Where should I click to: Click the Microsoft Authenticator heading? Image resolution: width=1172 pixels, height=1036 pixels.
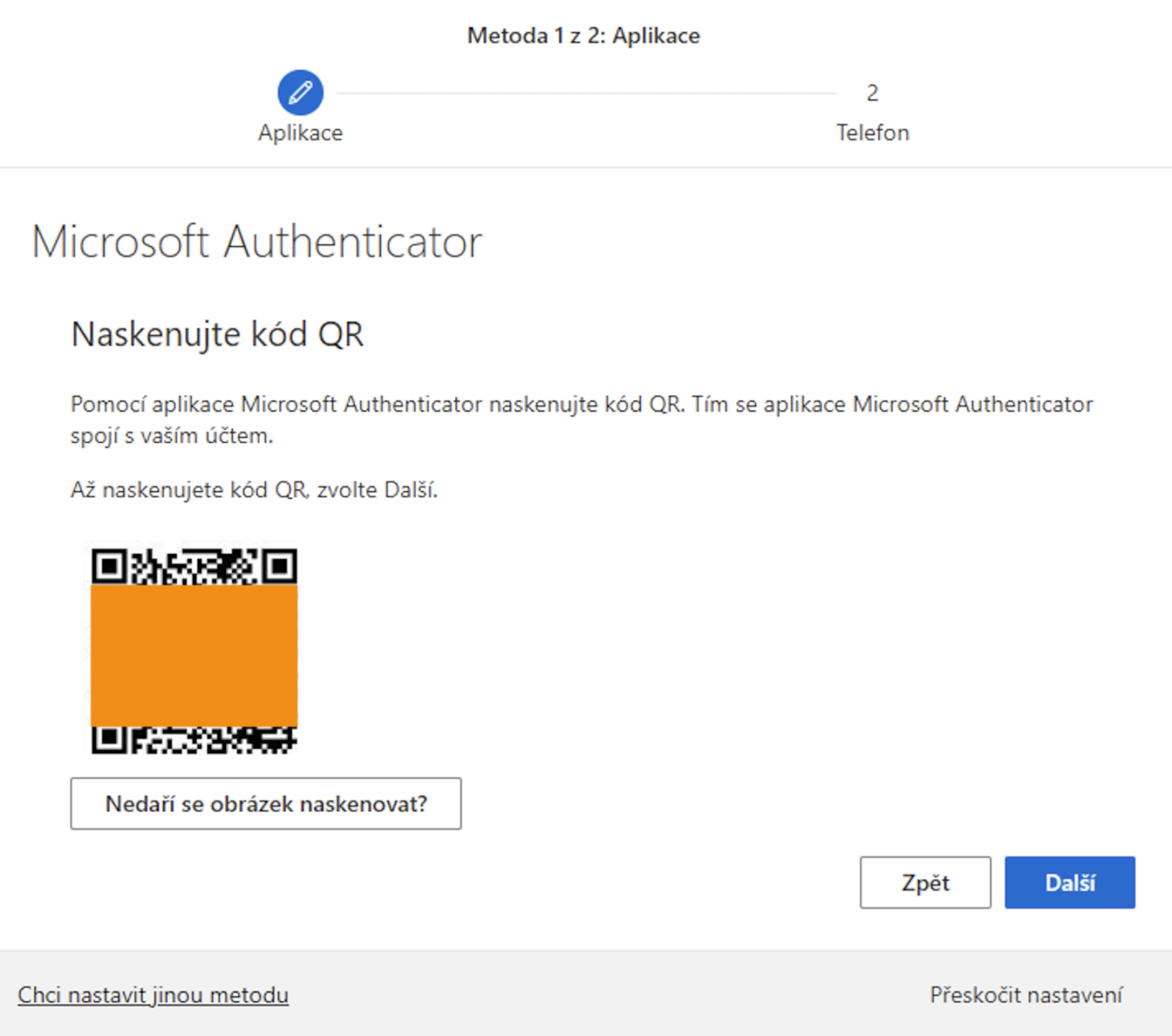click(x=257, y=242)
